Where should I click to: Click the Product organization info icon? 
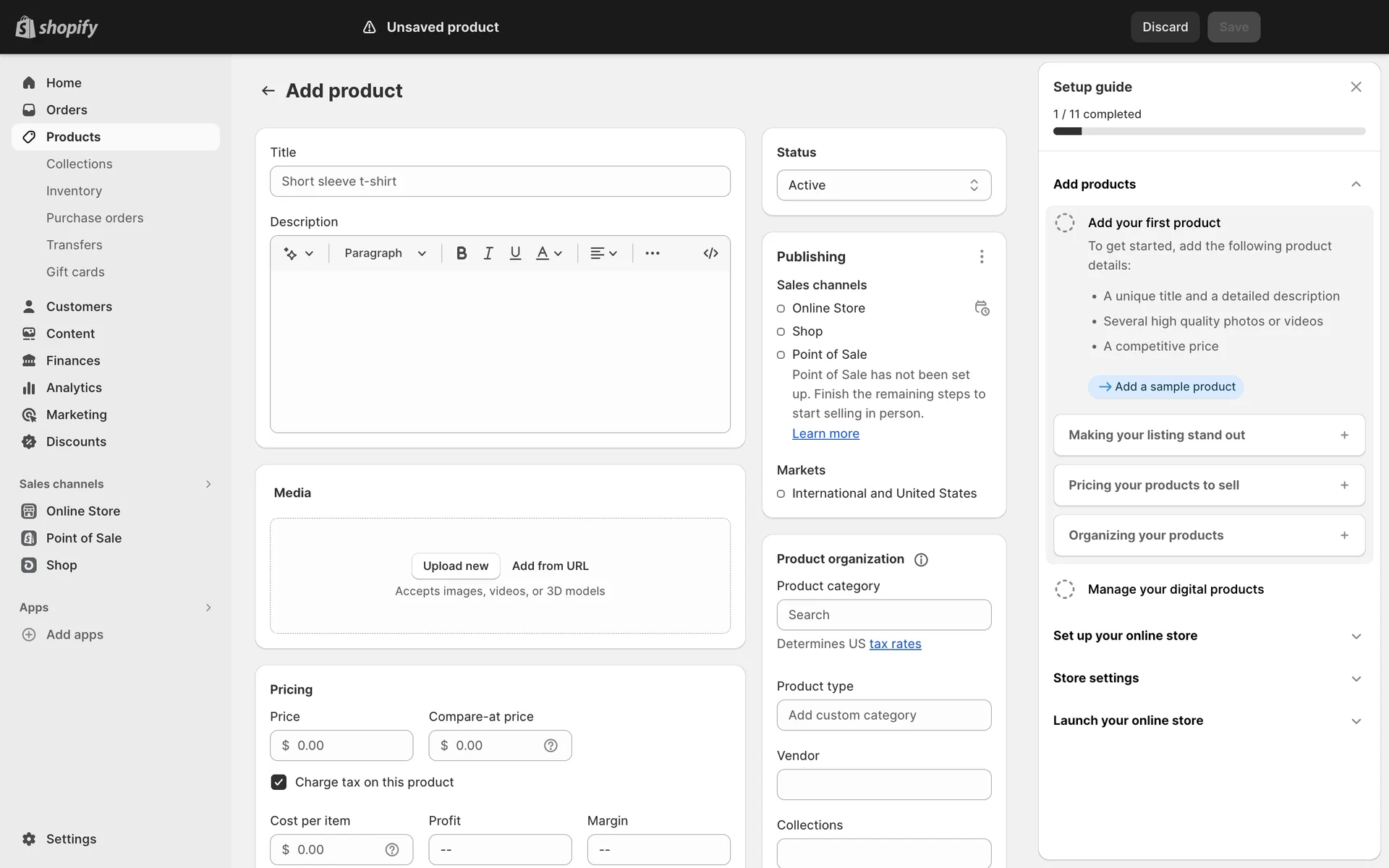[x=921, y=560]
